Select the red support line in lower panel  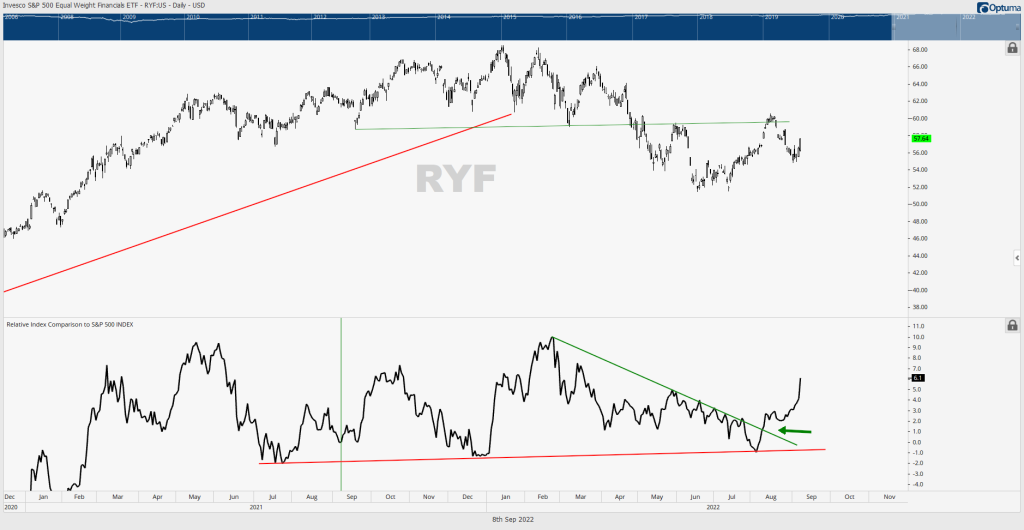(x=542, y=456)
